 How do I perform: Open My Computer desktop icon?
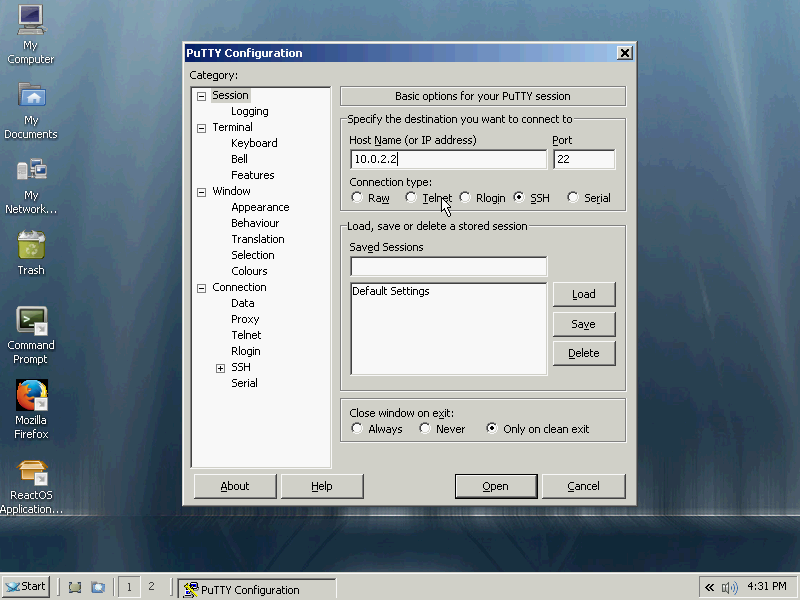point(31,18)
